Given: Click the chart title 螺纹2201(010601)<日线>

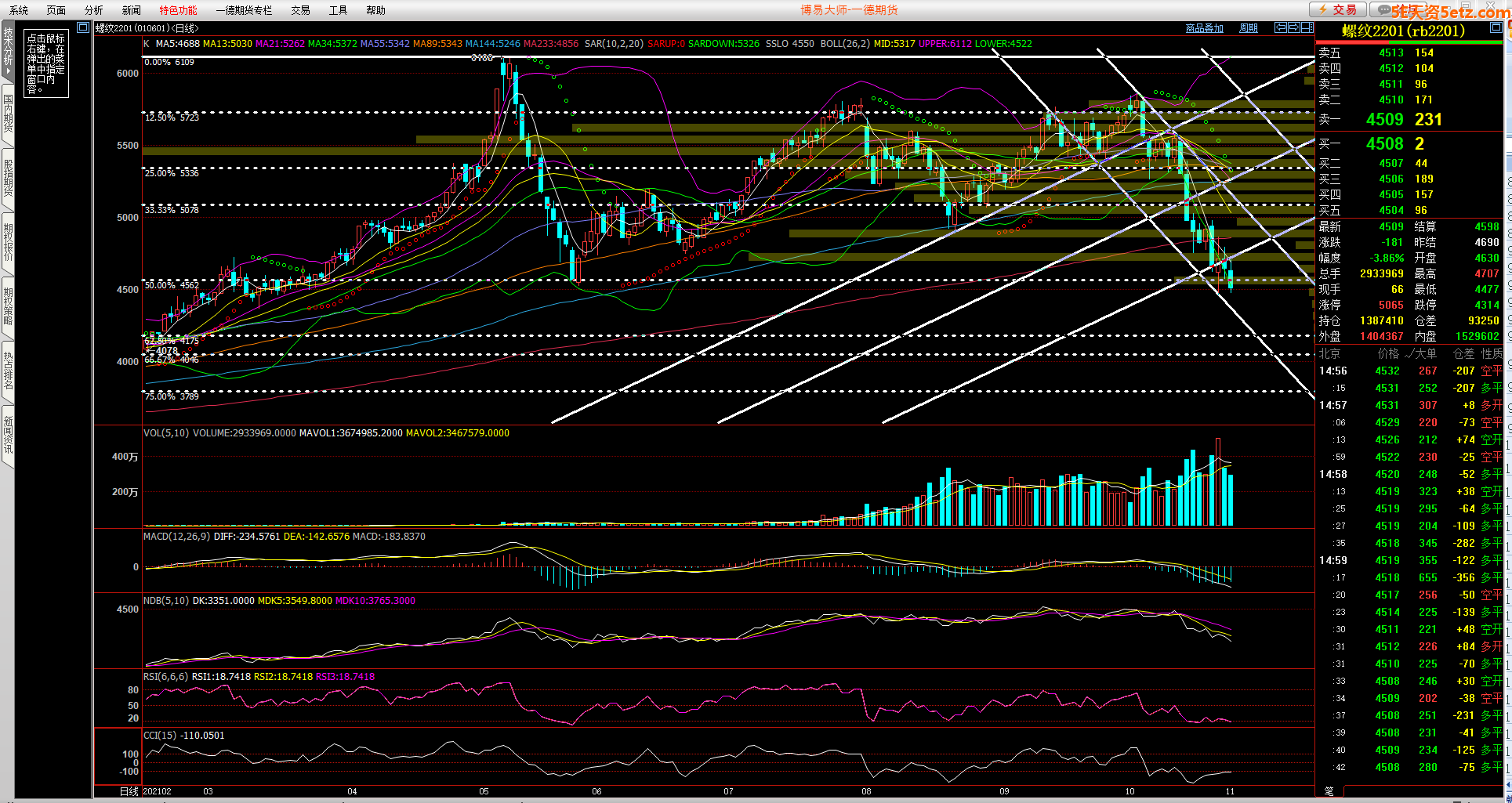Looking at the screenshot, I should pyautogui.click(x=147, y=28).
